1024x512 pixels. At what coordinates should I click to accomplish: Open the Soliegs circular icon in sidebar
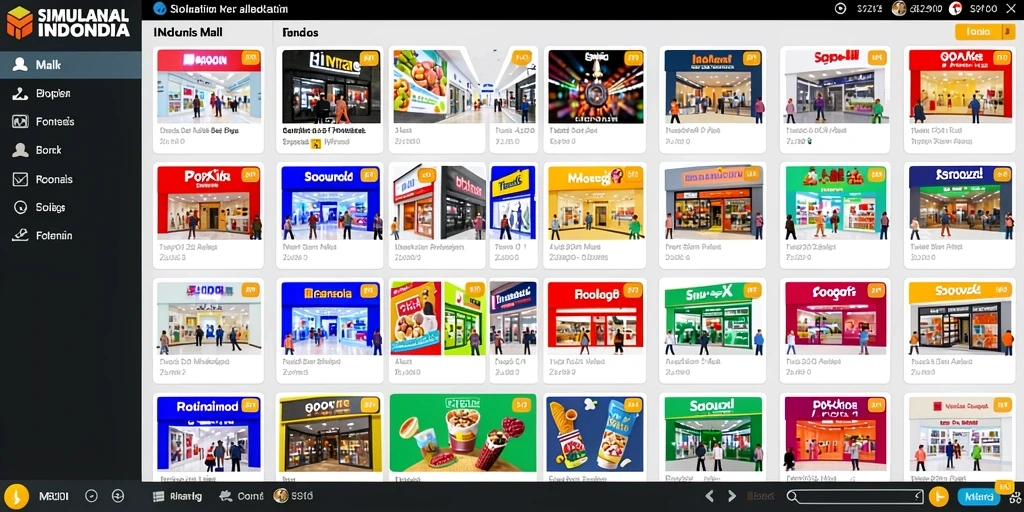point(20,207)
